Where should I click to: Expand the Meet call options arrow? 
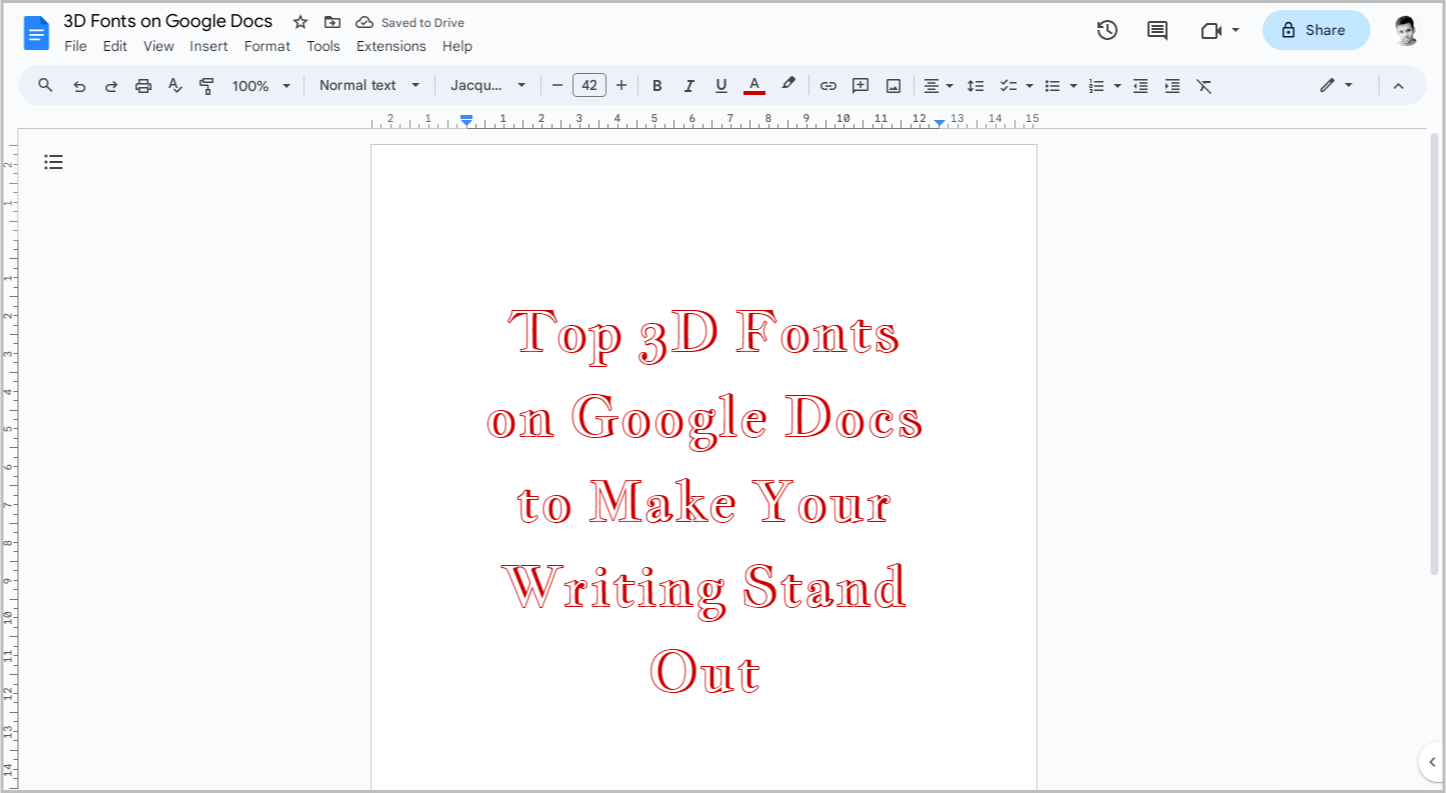pos(1236,30)
